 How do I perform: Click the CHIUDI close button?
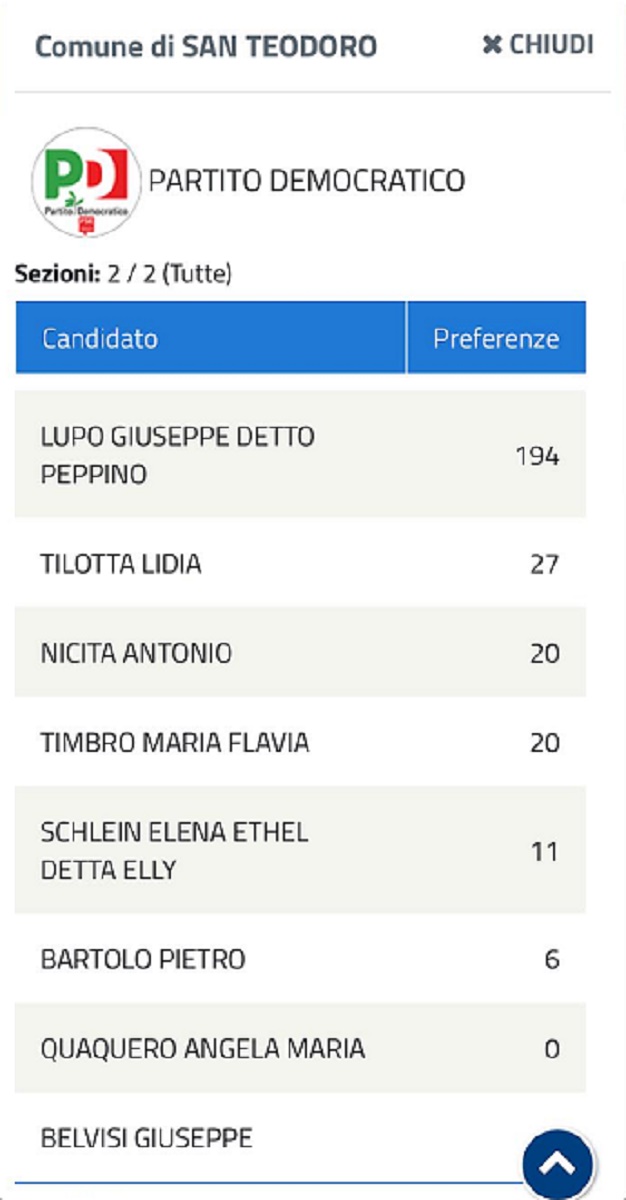[x=538, y=45]
